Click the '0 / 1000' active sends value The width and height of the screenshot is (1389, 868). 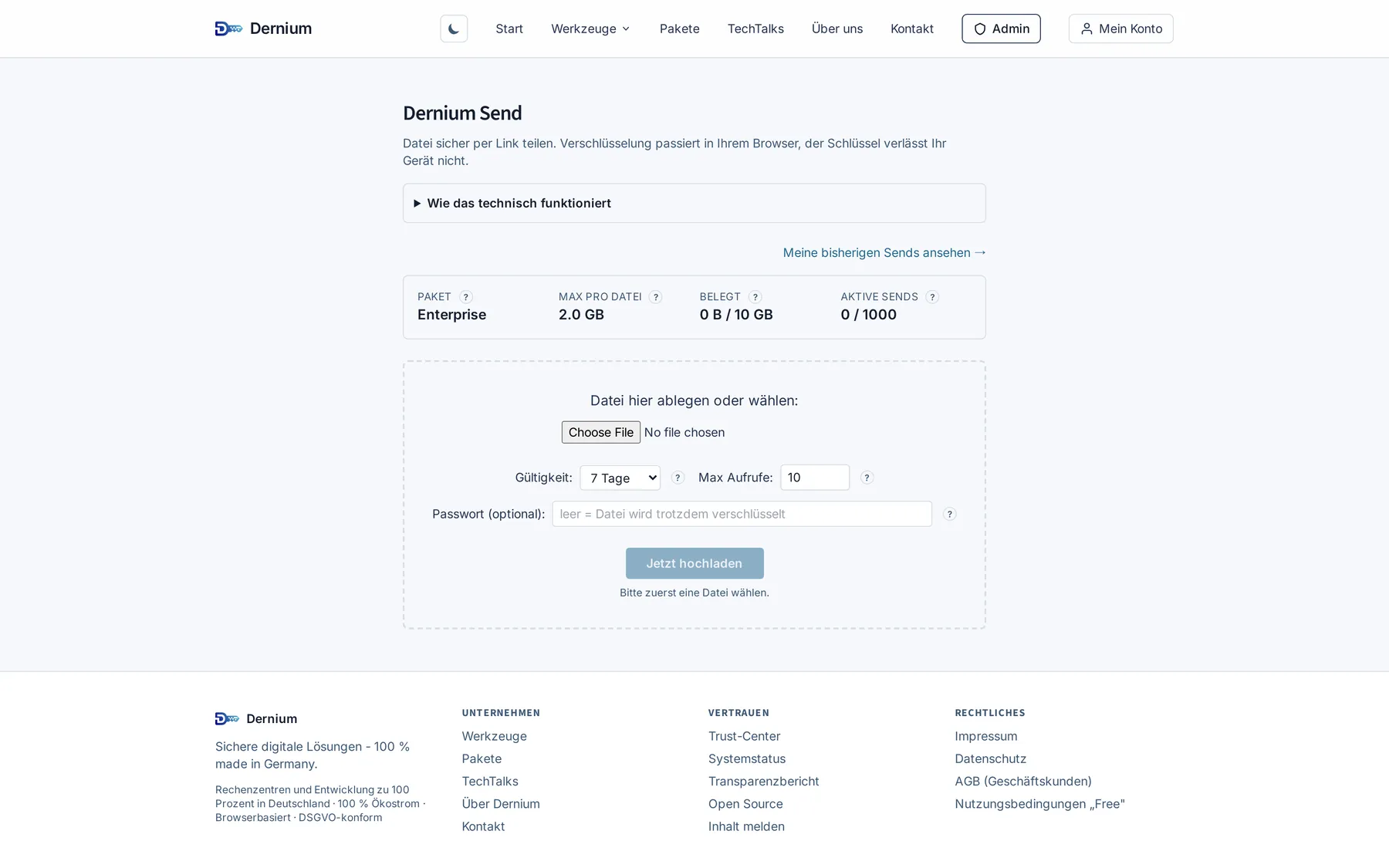coord(868,315)
